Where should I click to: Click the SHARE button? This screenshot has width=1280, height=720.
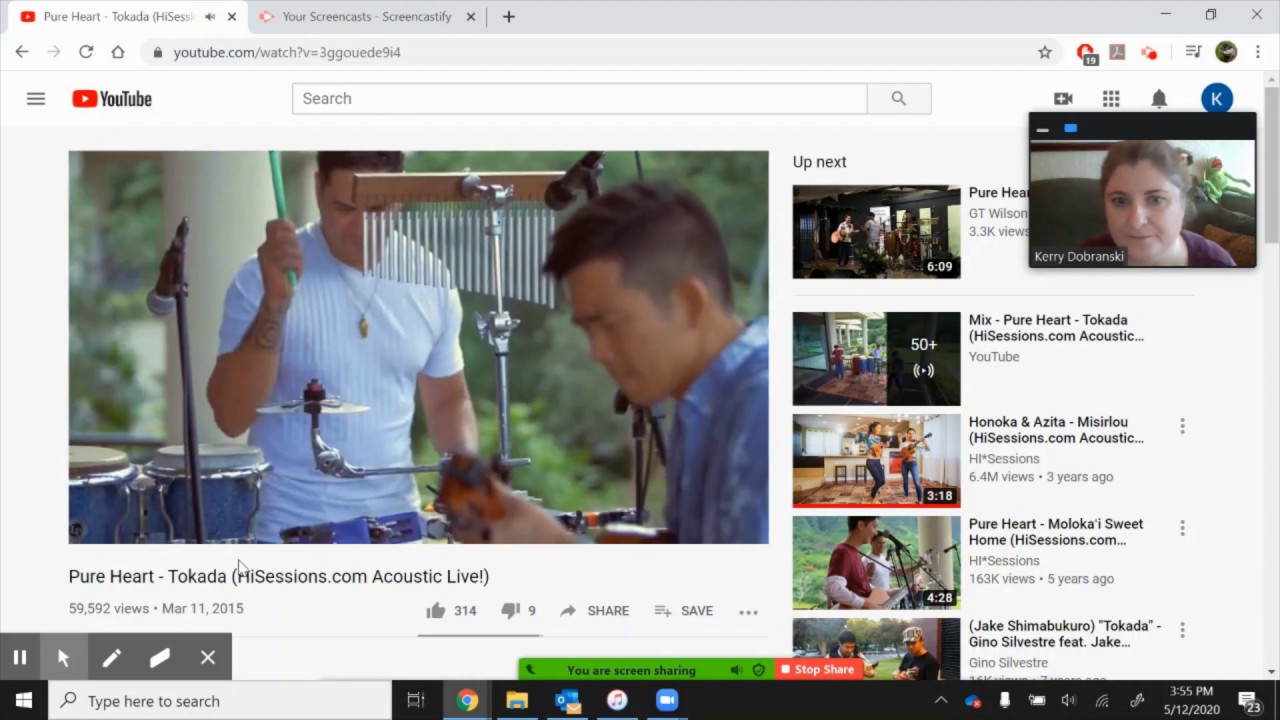point(595,611)
